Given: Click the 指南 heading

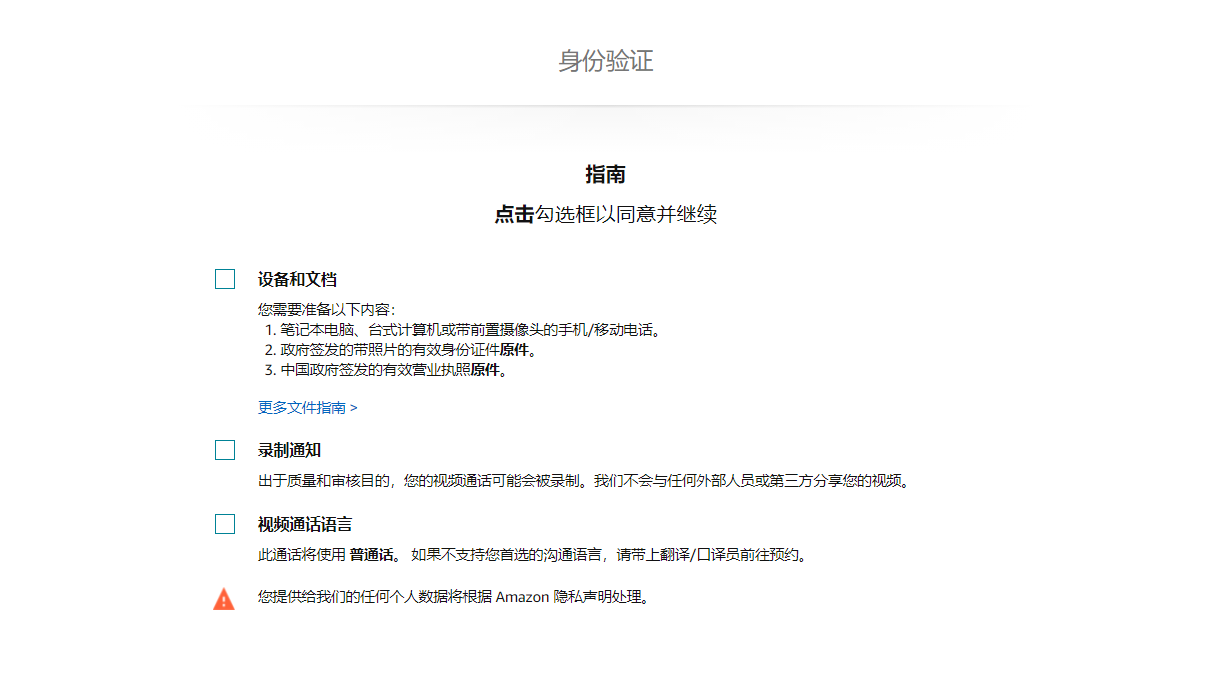Looking at the screenshot, I should (606, 174).
